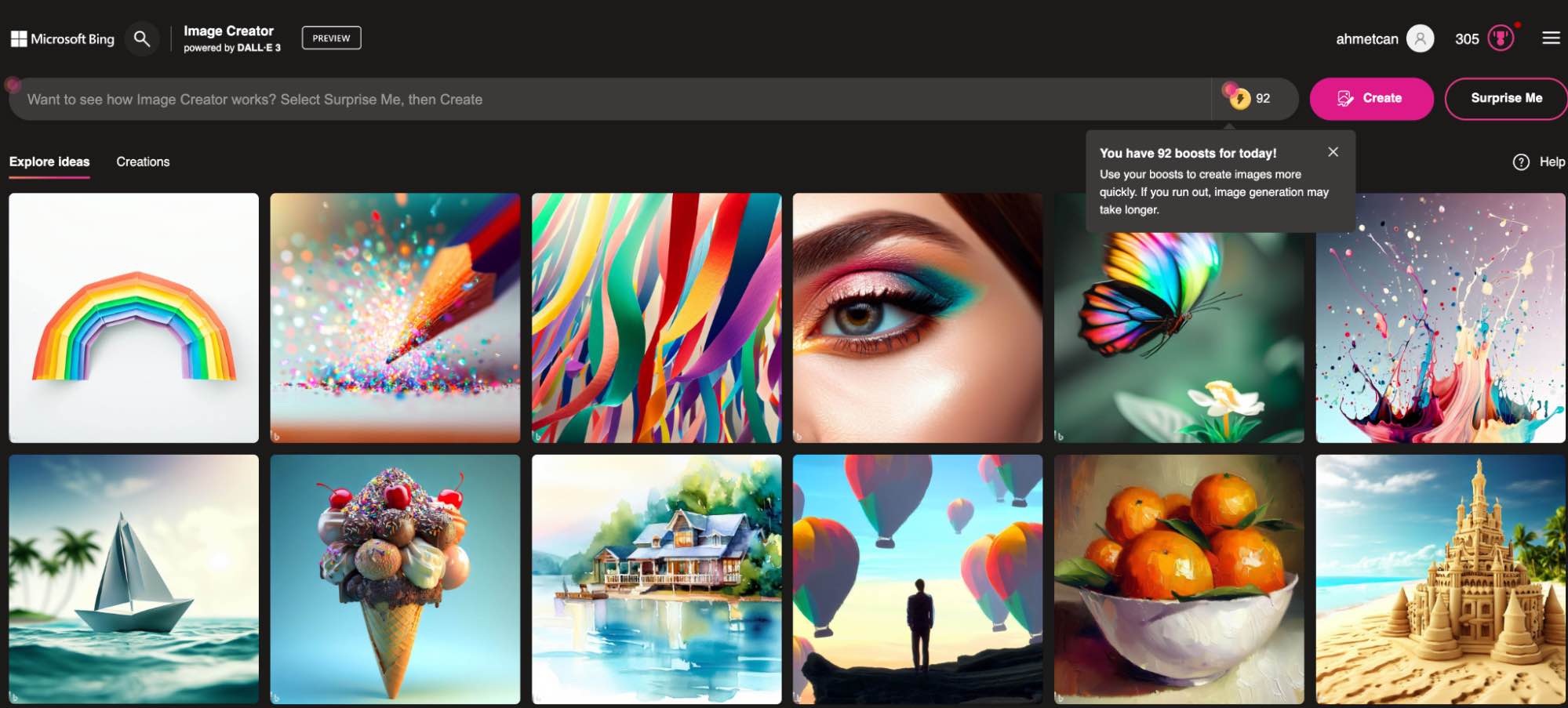The height and width of the screenshot is (708, 1568).
Task: Open the hot air balloons image
Action: 917,579
